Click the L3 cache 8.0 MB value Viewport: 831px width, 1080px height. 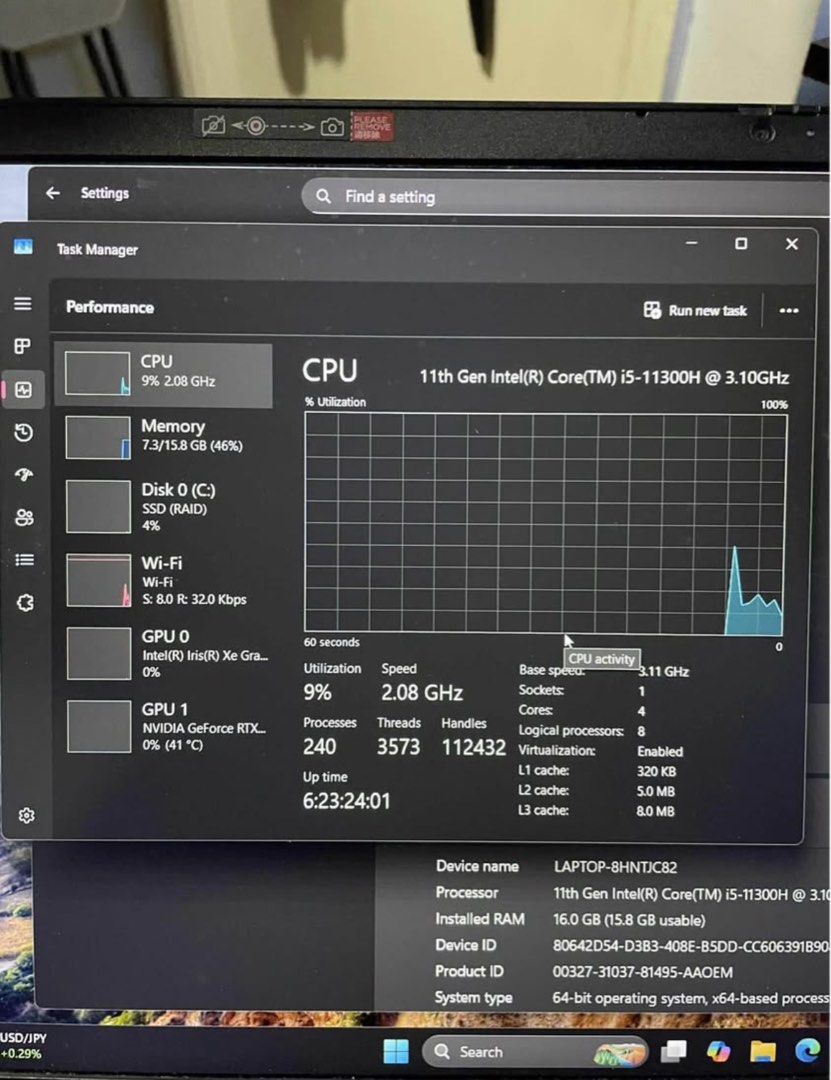point(655,811)
